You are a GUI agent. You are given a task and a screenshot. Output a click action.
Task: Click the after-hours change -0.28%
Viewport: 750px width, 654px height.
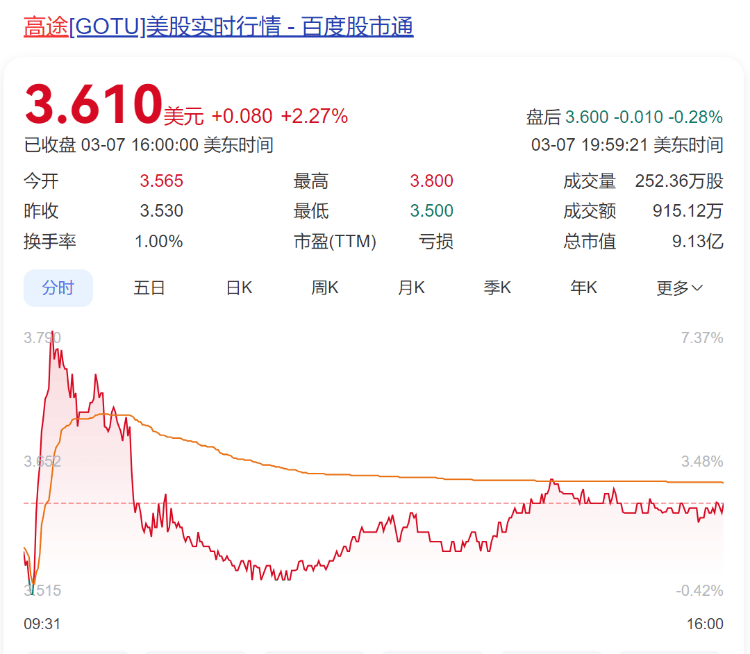point(695,117)
